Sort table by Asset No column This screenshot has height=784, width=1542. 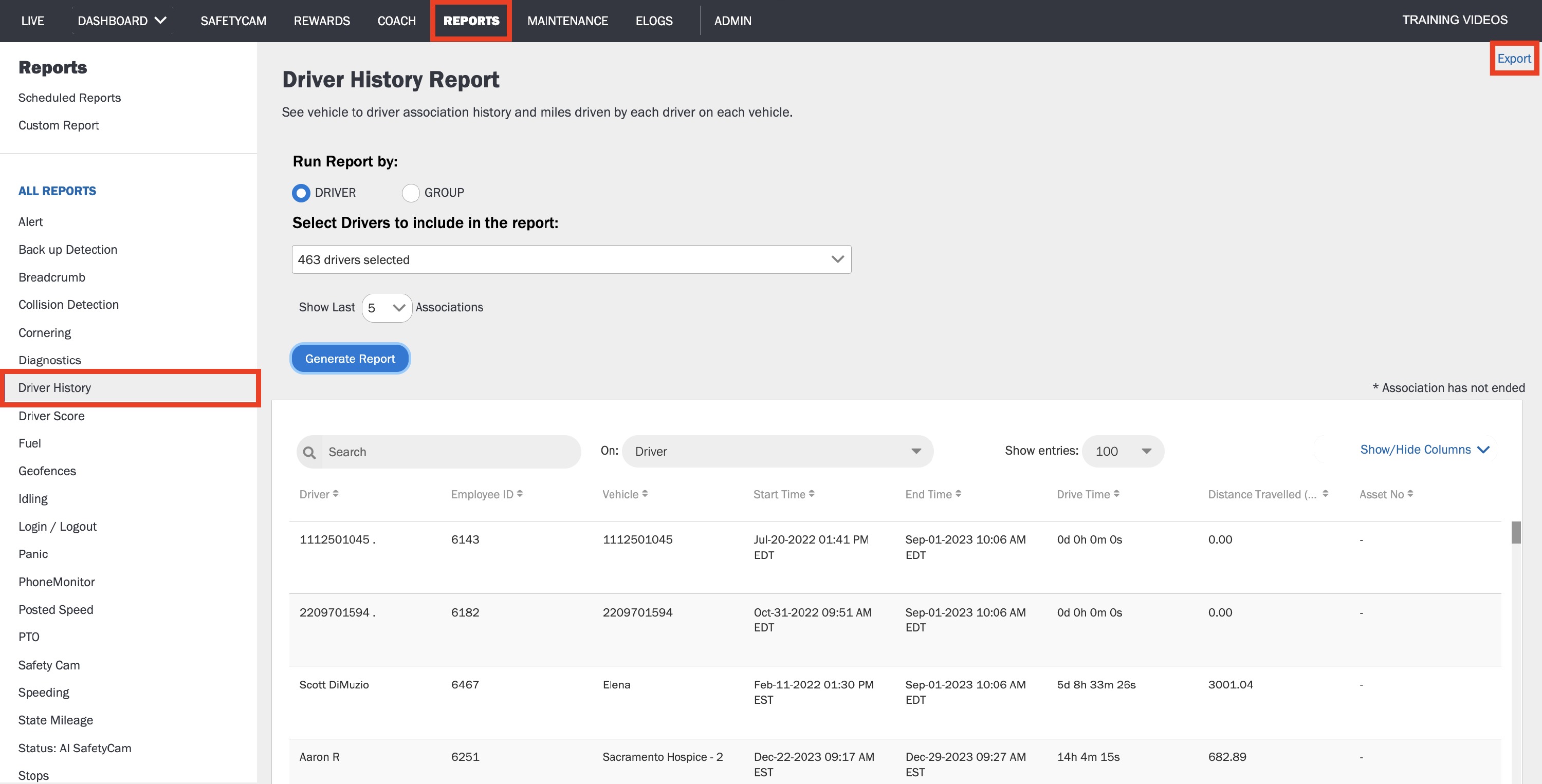pyautogui.click(x=1386, y=494)
